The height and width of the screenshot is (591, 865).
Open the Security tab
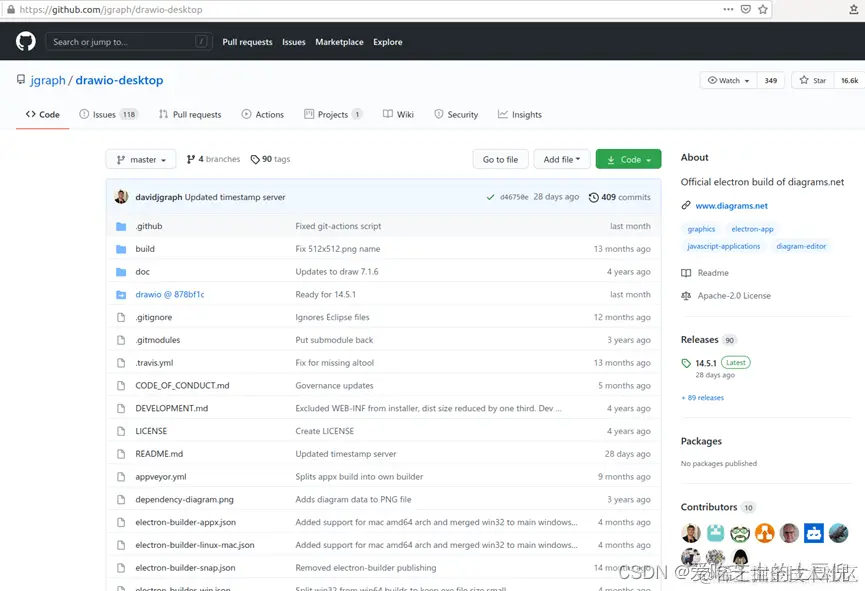click(x=456, y=114)
